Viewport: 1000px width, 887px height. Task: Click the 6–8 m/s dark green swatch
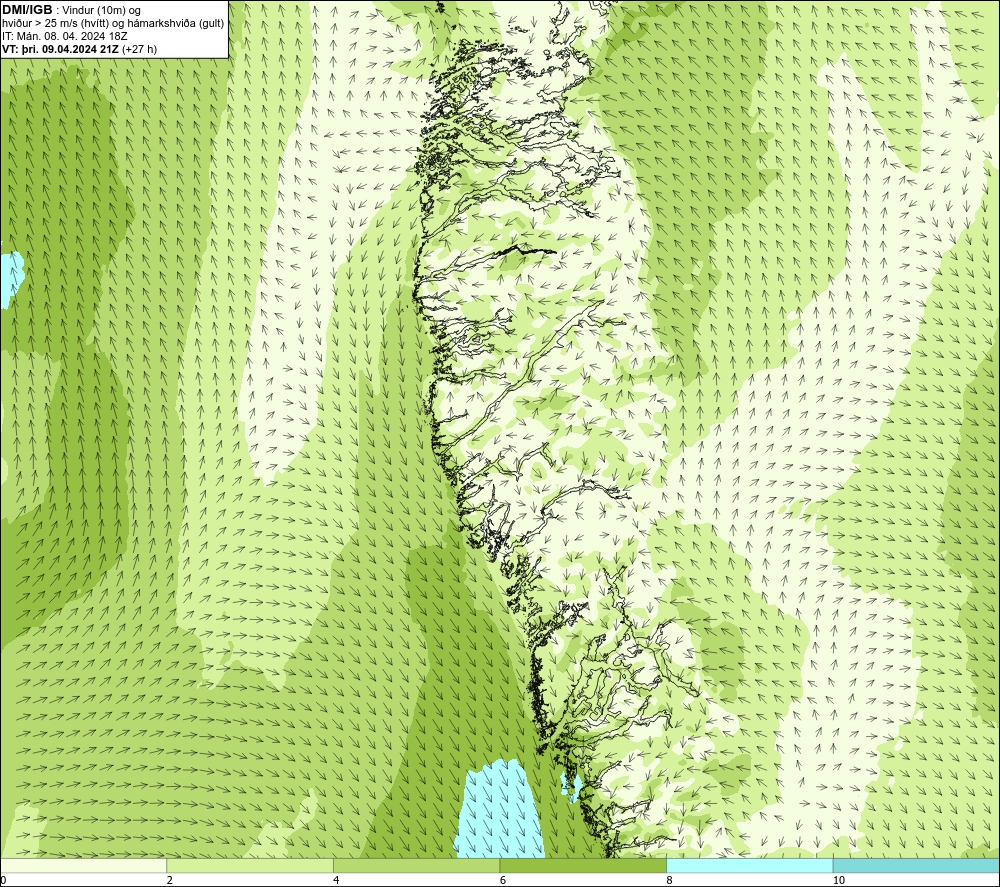(583, 865)
